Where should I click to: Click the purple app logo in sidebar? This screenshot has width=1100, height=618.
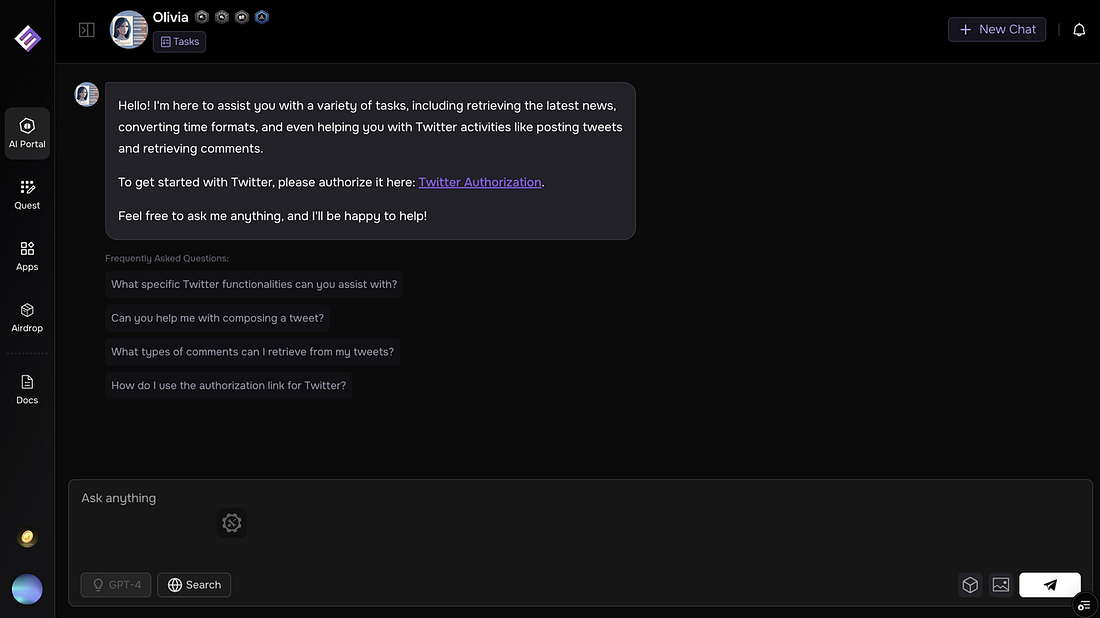coord(27,38)
